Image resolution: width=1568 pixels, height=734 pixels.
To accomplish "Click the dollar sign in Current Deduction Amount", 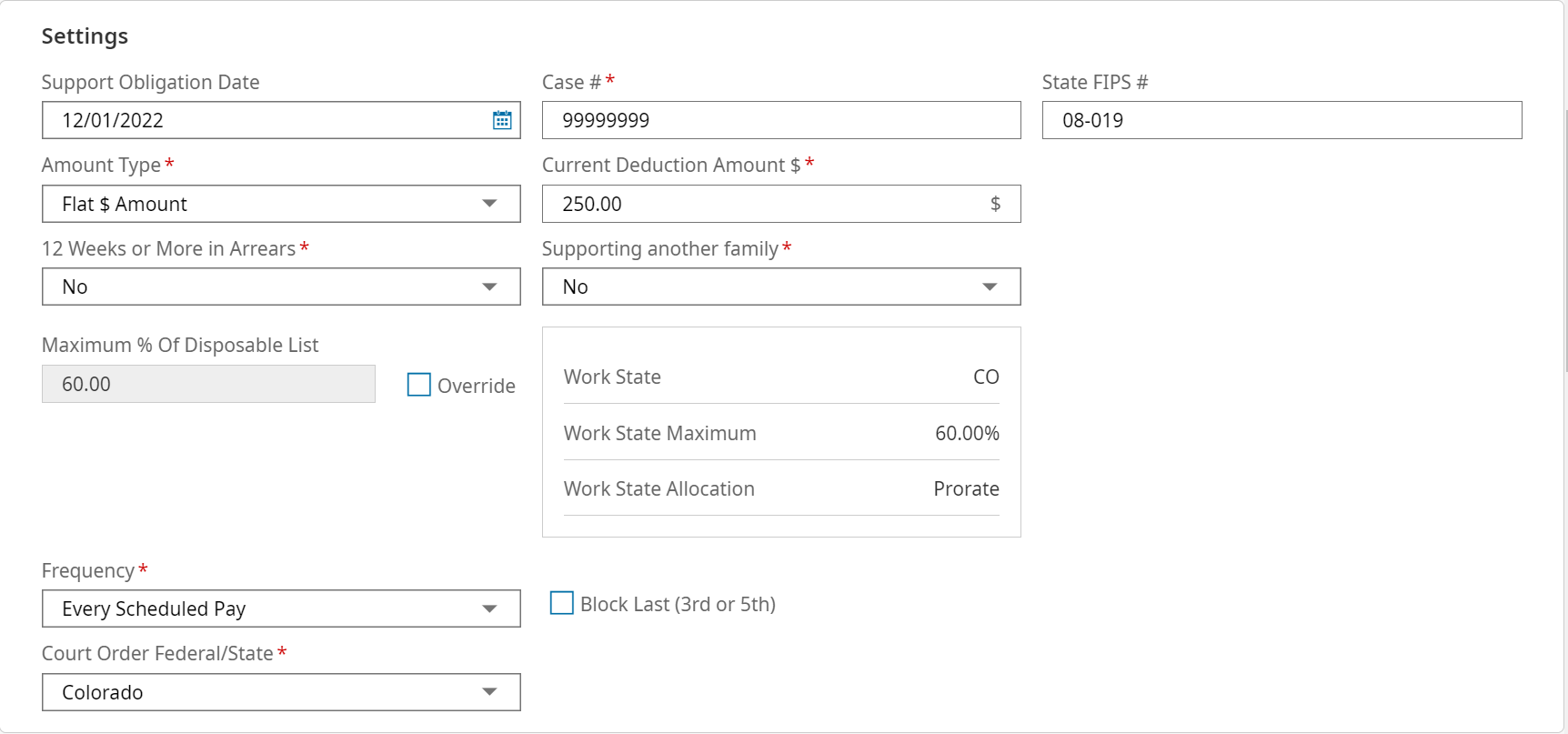I will [x=995, y=204].
